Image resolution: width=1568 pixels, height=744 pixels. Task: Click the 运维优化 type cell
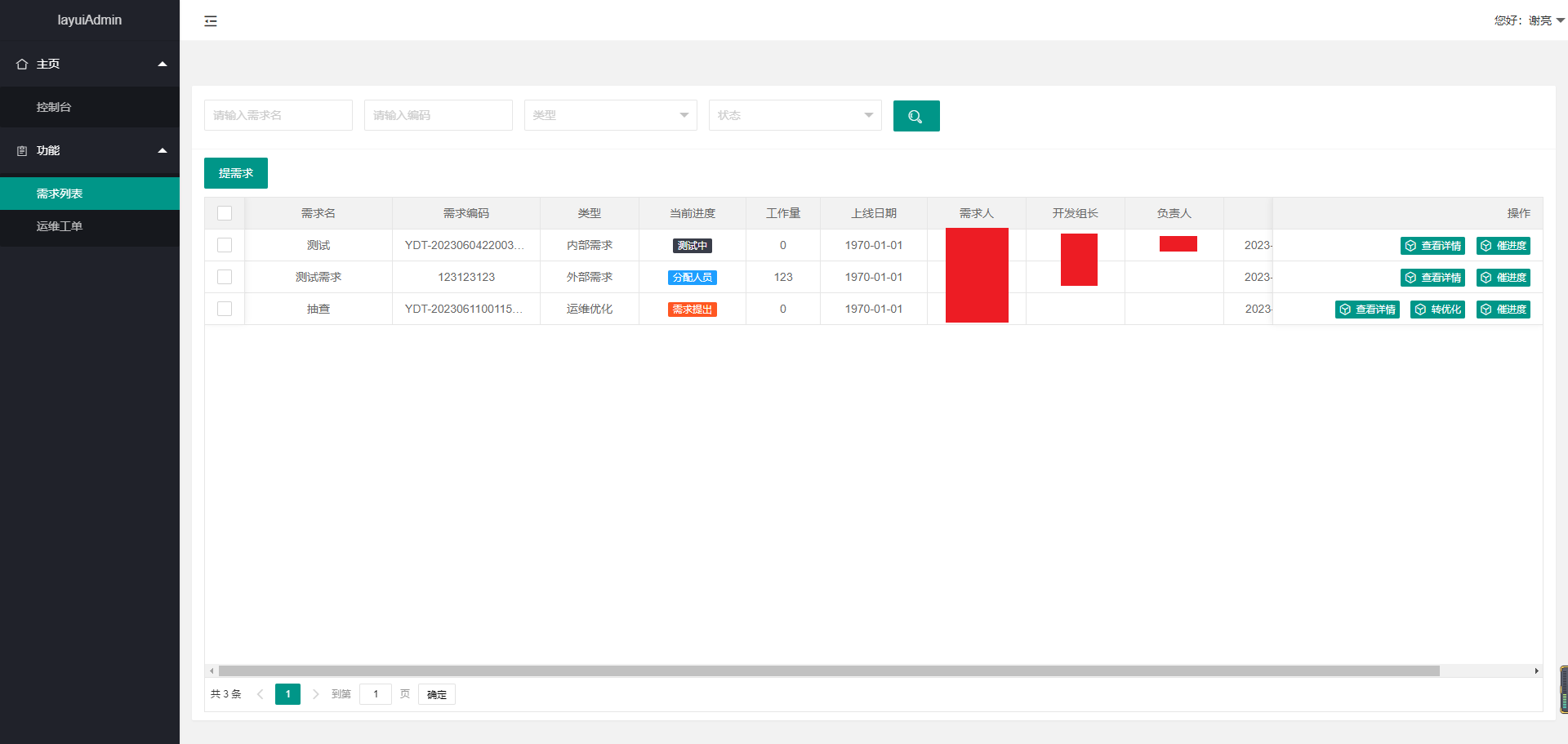(x=590, y=309)
